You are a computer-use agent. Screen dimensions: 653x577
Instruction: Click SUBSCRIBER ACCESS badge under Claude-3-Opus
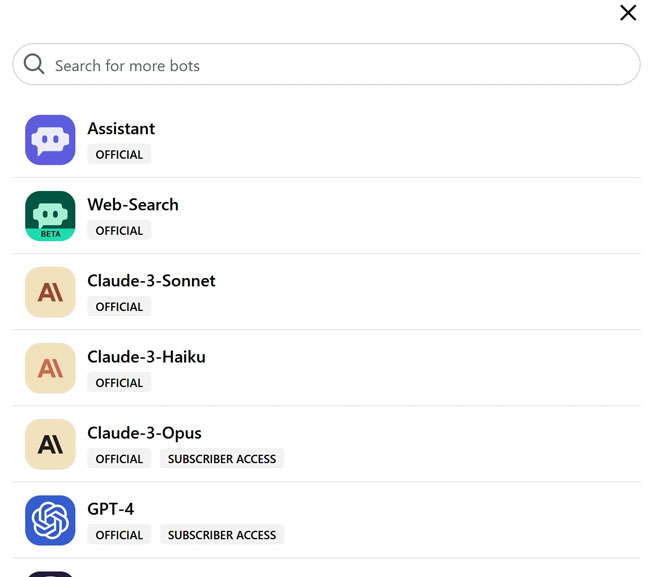tap(221, 459)
